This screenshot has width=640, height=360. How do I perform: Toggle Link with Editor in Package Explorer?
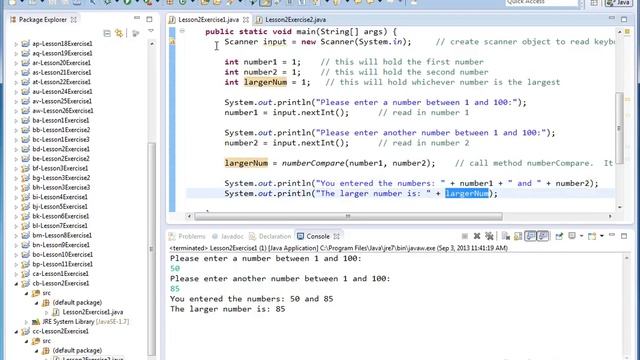pyautogui.click(x=119, y=33)
